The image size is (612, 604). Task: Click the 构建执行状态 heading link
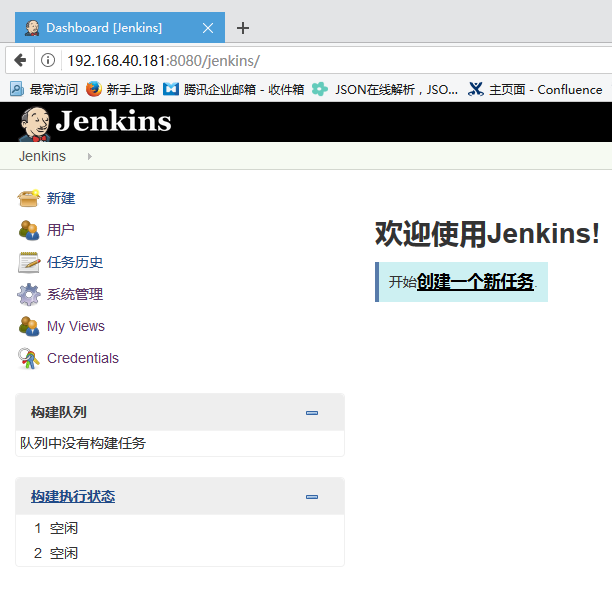pyautogui.click(x=73, y=496)
